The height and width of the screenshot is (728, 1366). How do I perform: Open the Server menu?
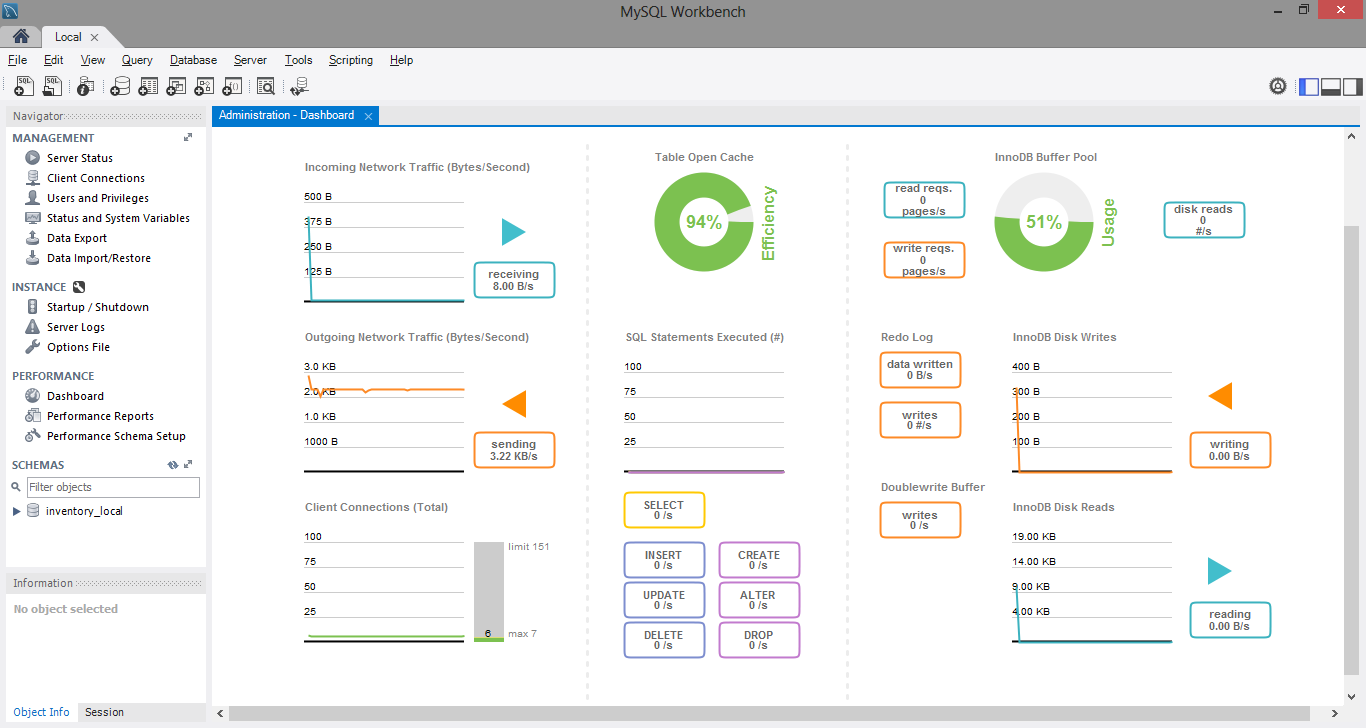coord(250,60)
